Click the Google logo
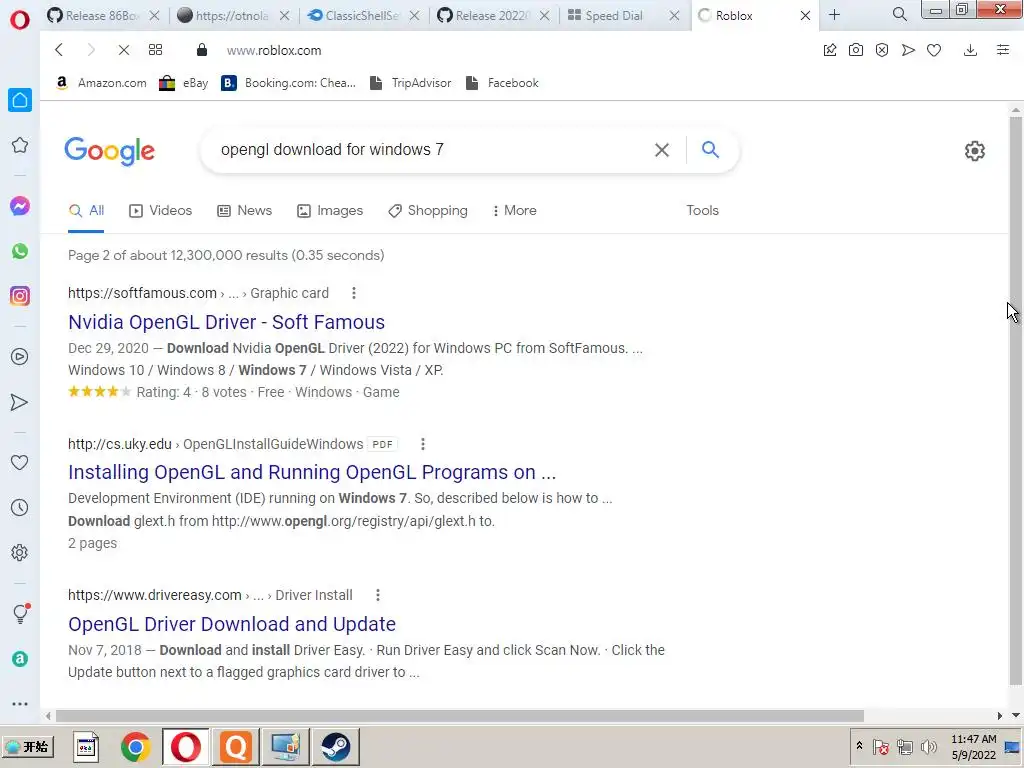The image size is (1024, 768). pyautogui.click(x=110, y=151)
